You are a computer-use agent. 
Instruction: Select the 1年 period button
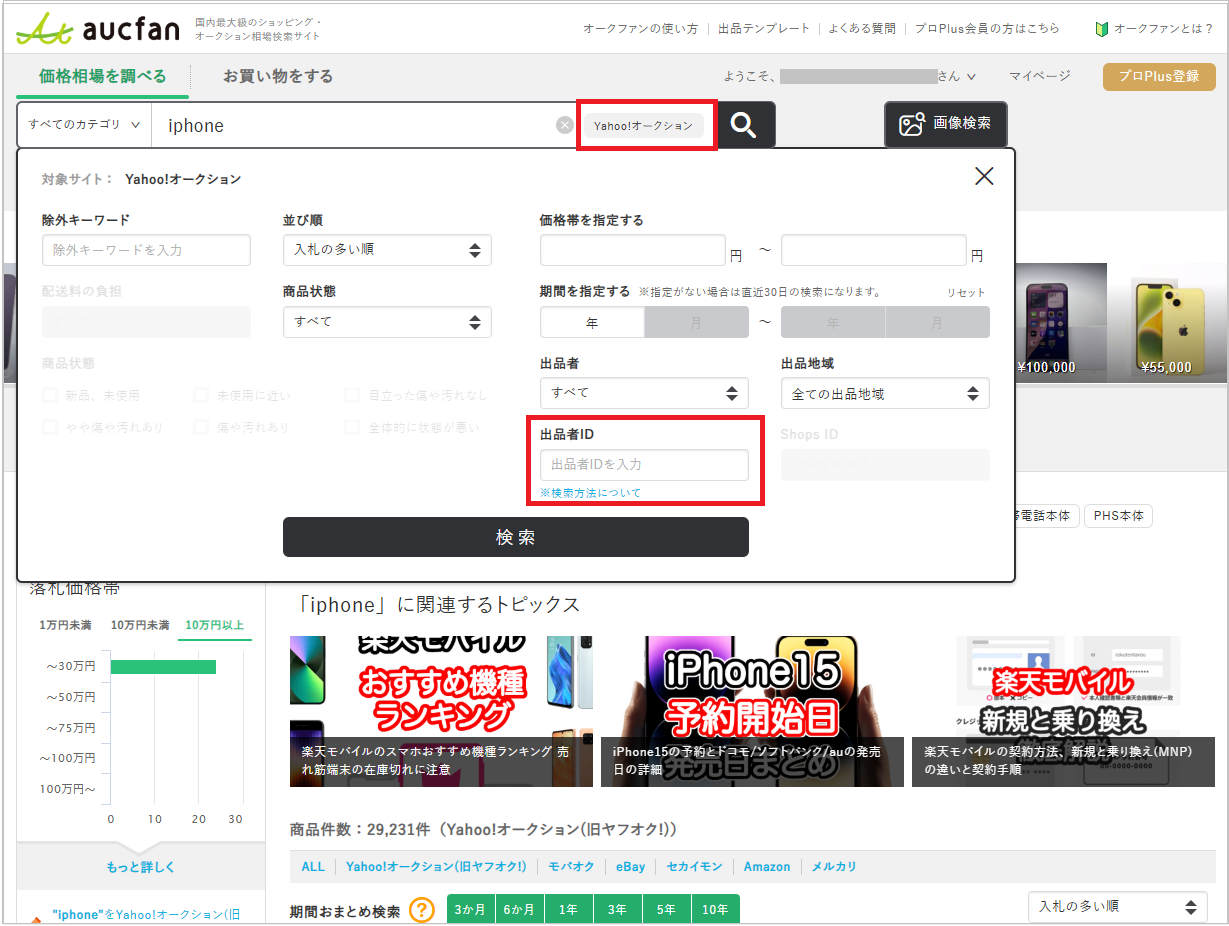tap(568, 910)
